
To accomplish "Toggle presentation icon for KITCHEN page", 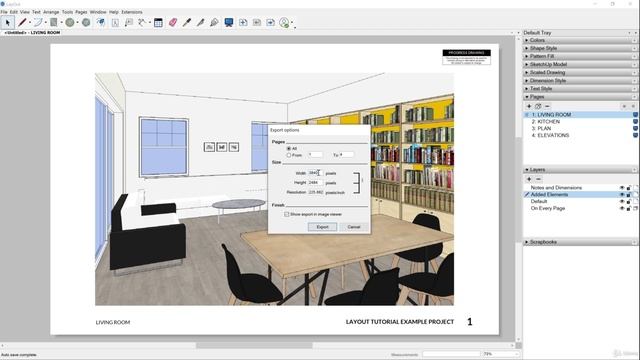I will 636,122.
